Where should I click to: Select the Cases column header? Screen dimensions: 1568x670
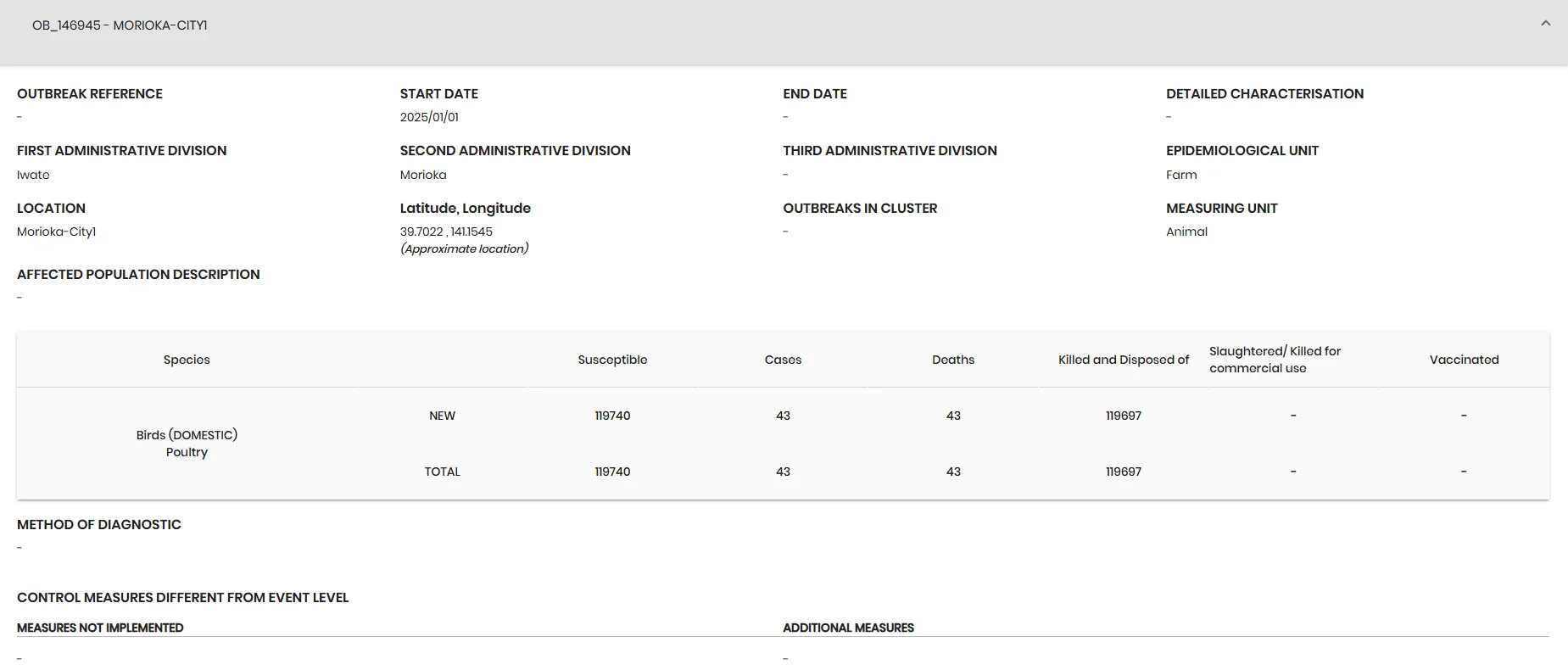click(783, 360)
